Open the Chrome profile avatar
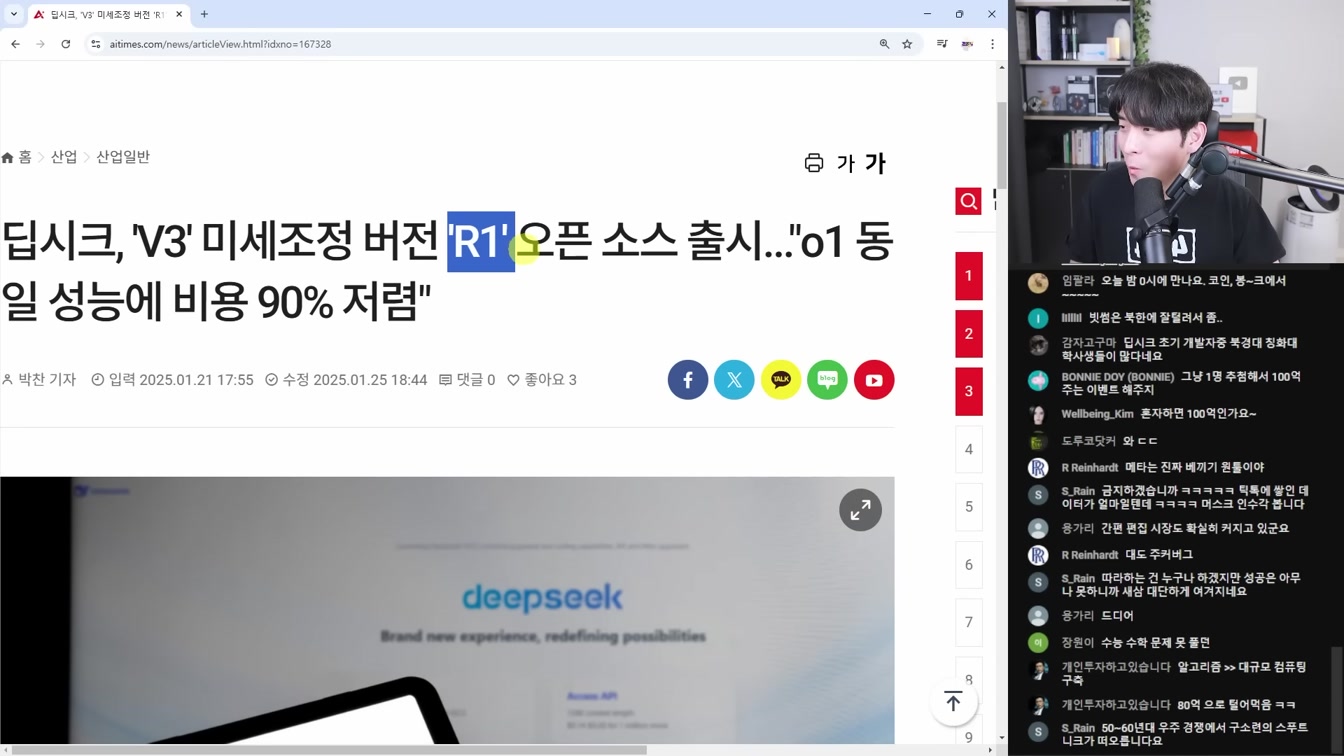This screenshot has width=1344, height=756. [x=967, y=44]
